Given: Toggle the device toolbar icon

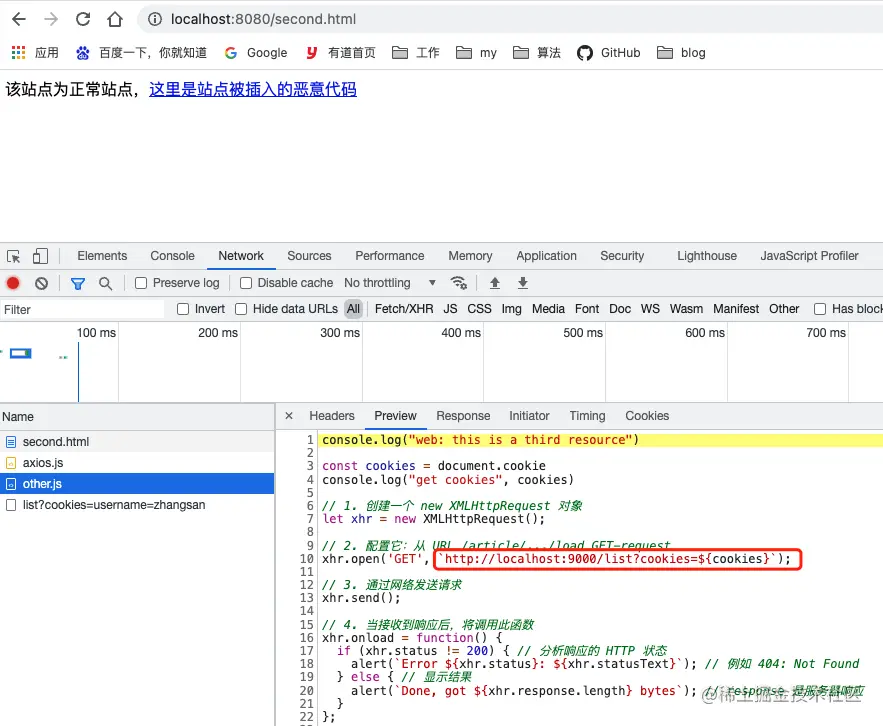Looking at the screenshot, I should 41,256.
